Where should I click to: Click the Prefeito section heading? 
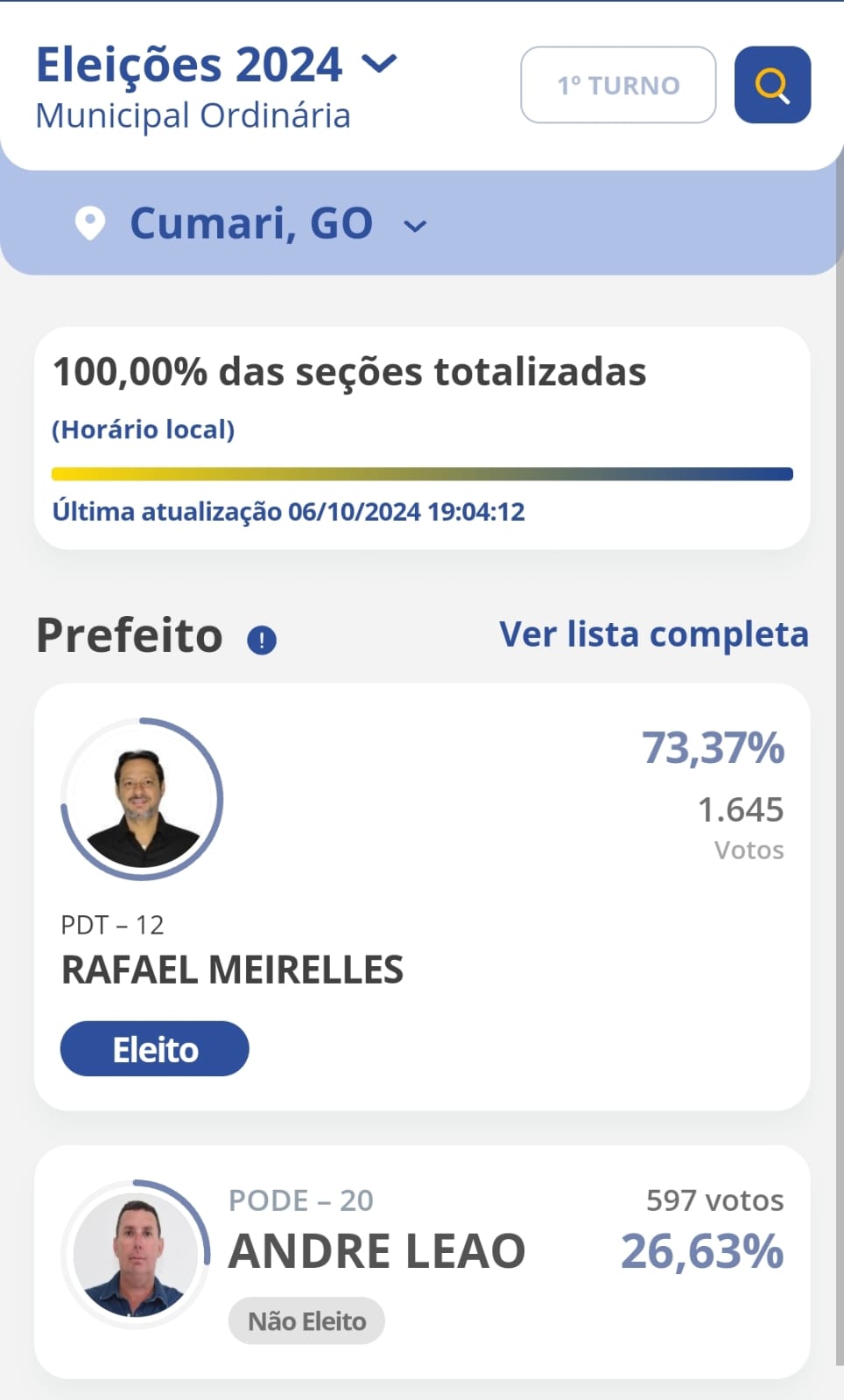(x=130, y=635)
